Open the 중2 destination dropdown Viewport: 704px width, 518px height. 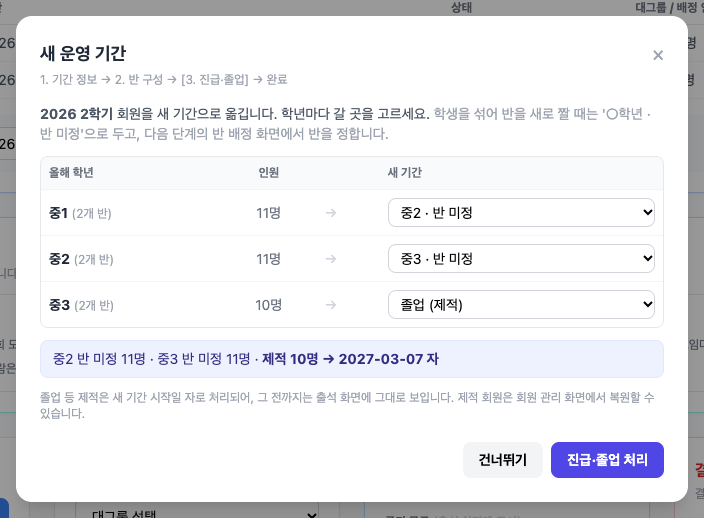(521, 259)
